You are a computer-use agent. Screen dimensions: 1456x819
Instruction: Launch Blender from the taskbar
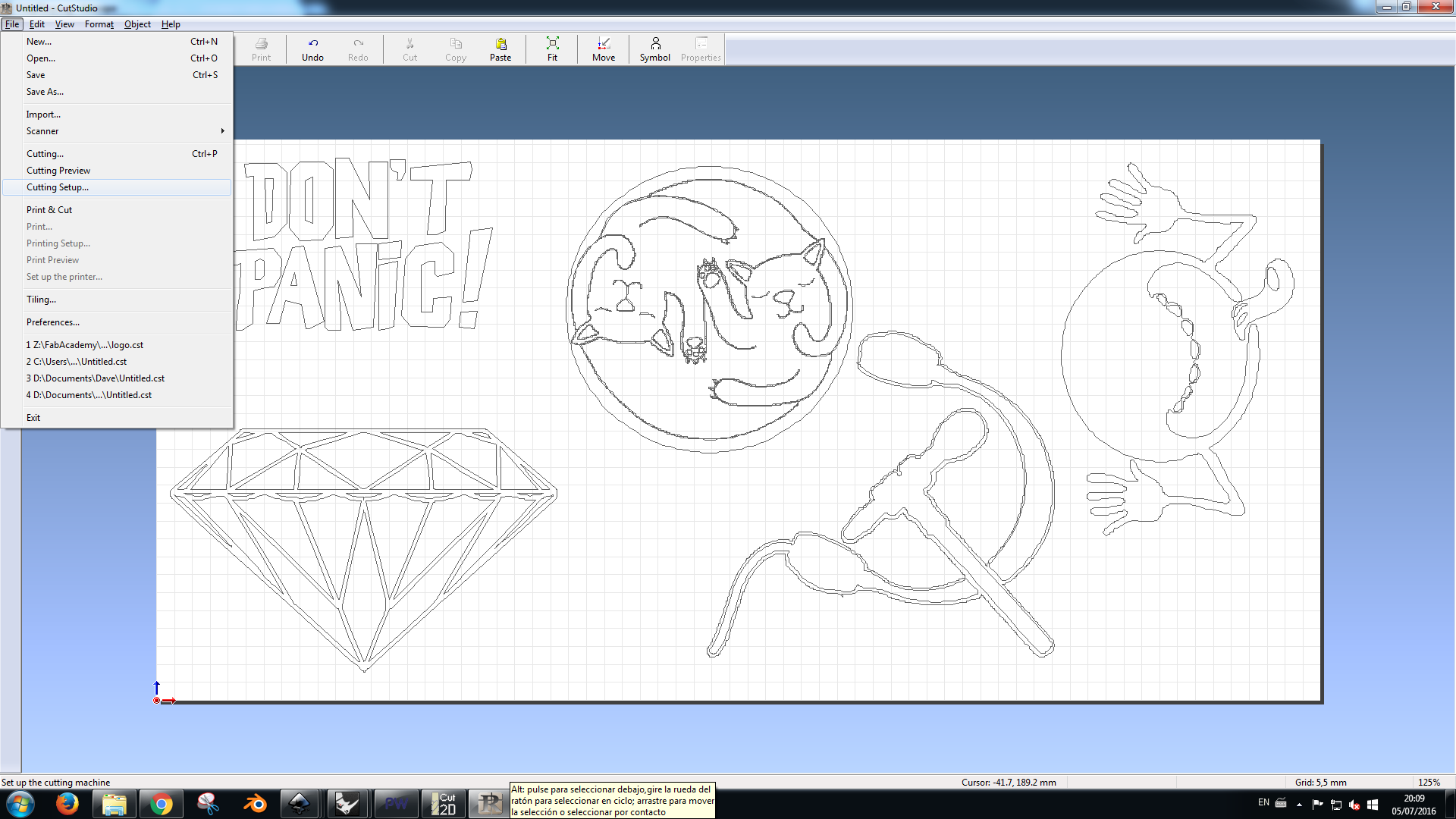[x=255, y=804]
